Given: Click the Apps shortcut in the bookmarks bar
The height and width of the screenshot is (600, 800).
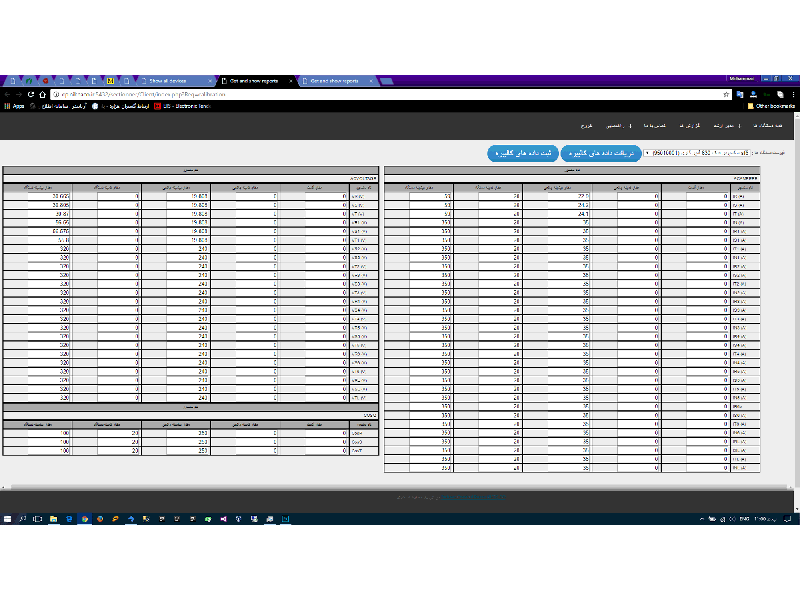Looking at the screenshot, I should (x=15, y=105).
